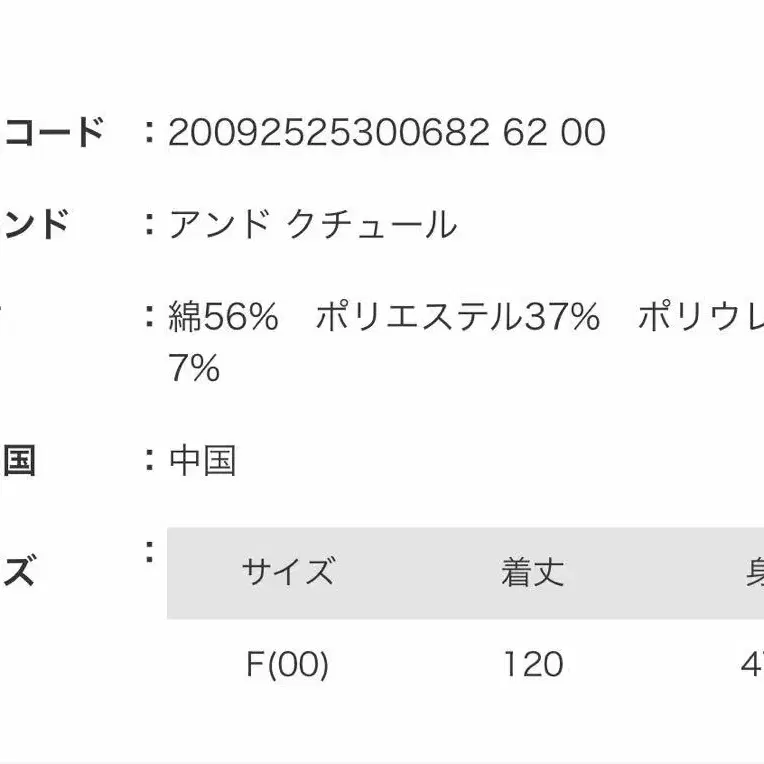
Task: Click the colon before the size table
Action: 149,550
